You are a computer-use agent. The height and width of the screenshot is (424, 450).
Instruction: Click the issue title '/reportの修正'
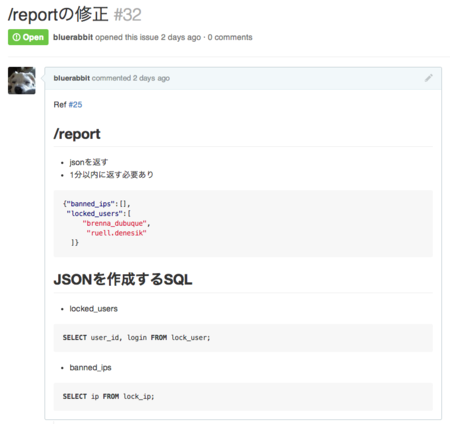tap(58, 15)
